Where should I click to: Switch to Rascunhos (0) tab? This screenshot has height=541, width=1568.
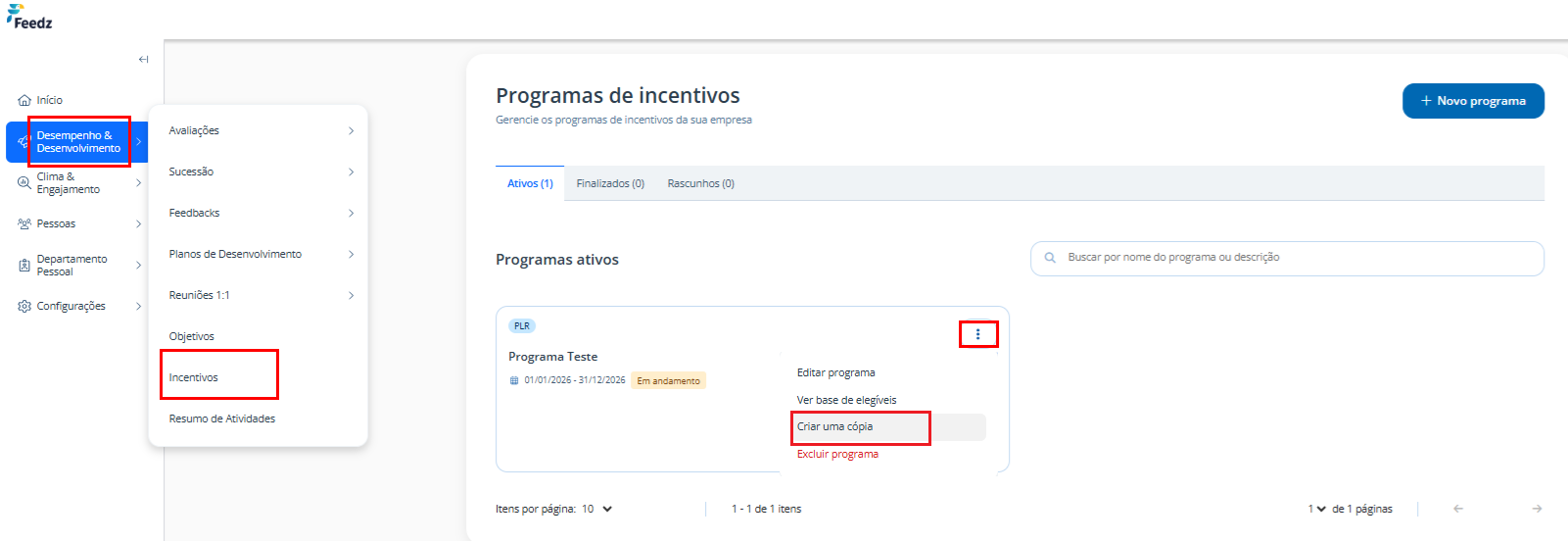(701, 183)
